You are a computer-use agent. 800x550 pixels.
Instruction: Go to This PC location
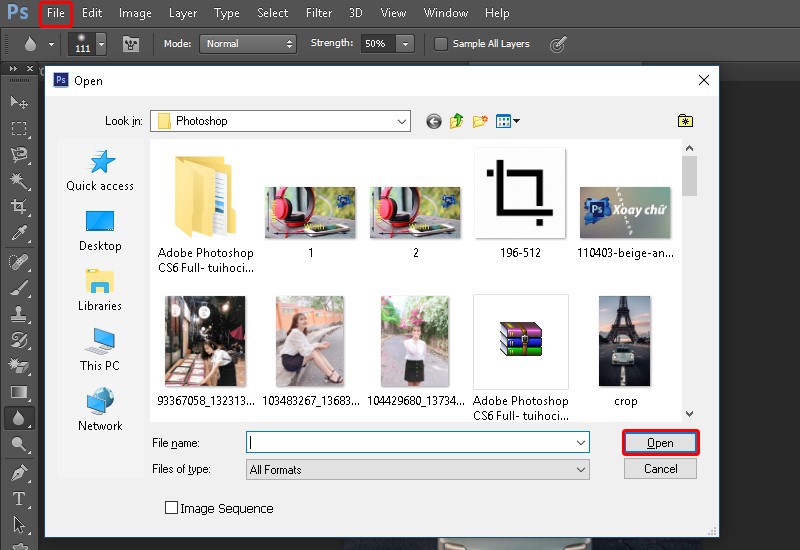click(100, 351)
